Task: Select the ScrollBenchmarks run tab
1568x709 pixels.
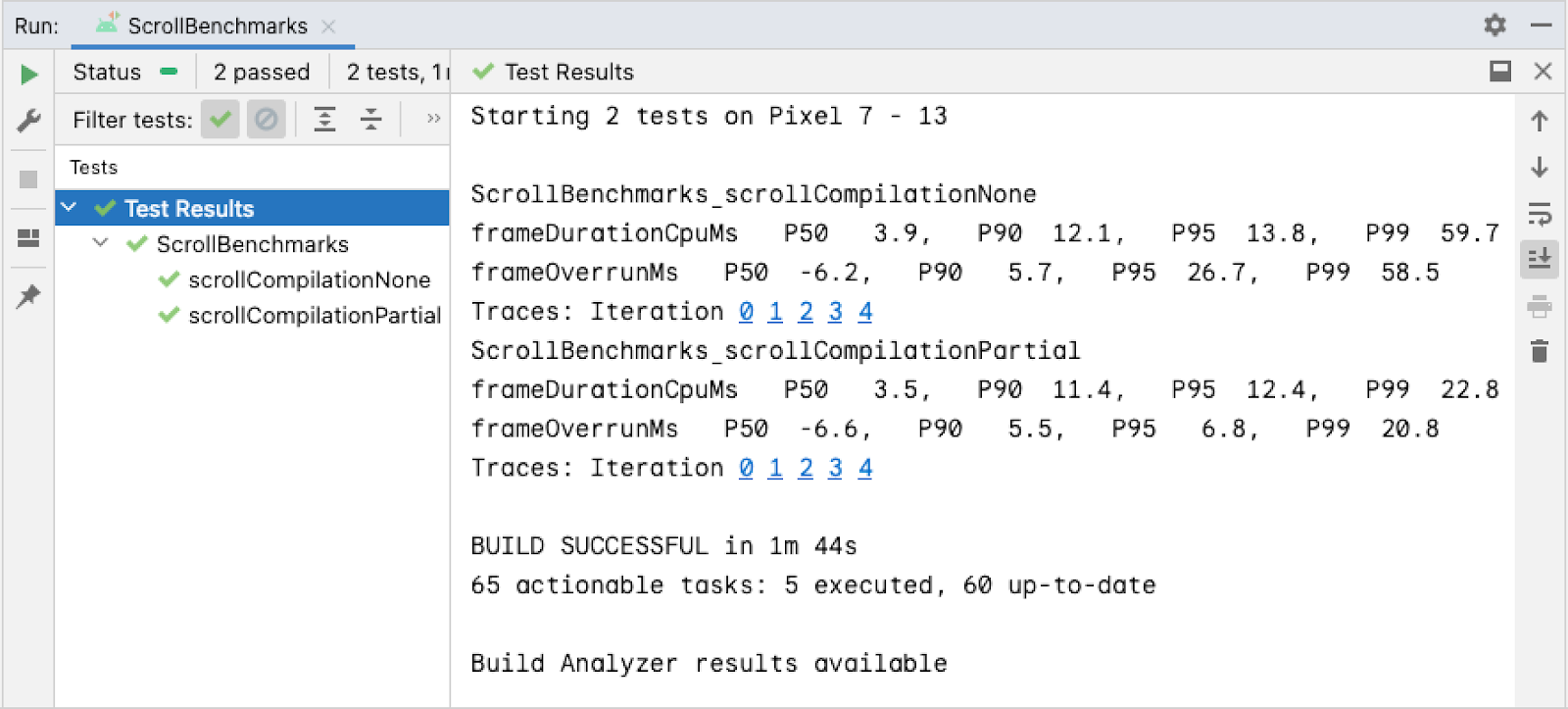Action: [217, 26]
